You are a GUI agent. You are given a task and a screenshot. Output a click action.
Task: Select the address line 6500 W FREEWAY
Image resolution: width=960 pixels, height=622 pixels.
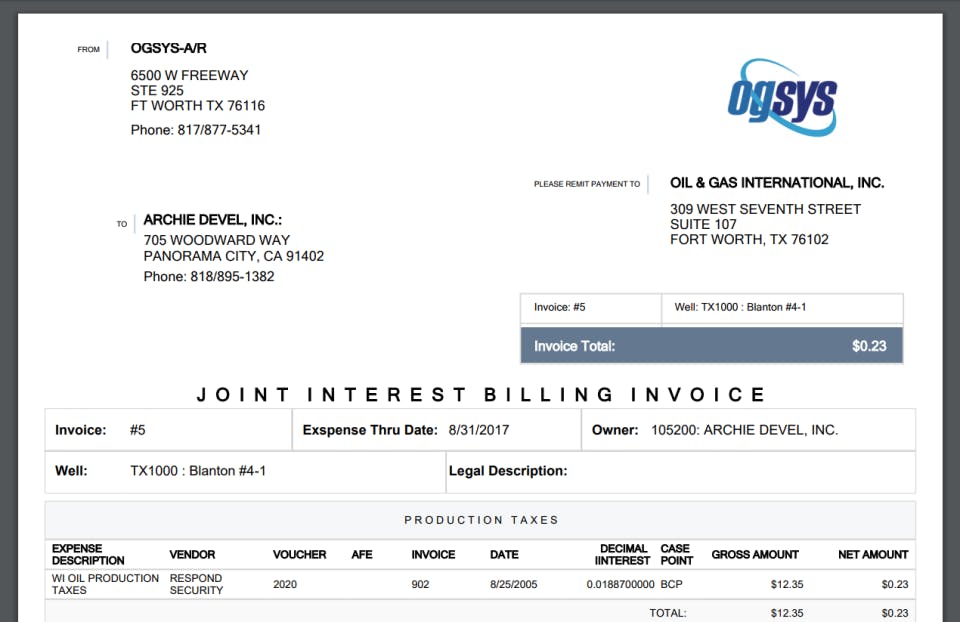[189, 75]
